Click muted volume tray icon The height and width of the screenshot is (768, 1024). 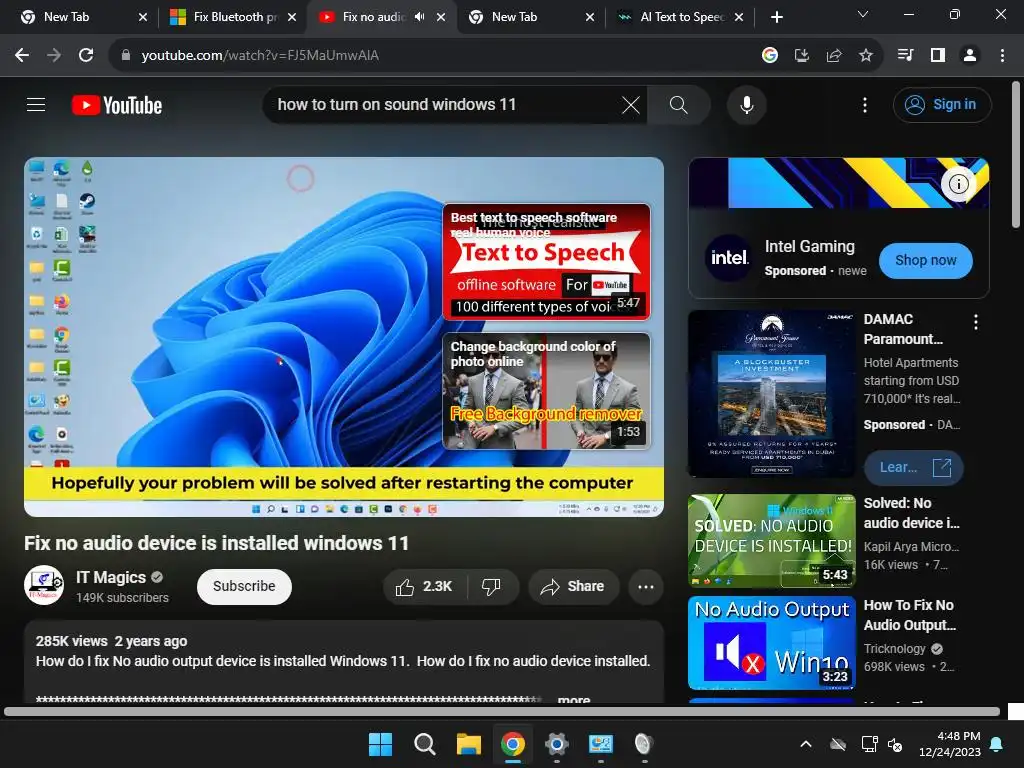click(x=895, y=744)
